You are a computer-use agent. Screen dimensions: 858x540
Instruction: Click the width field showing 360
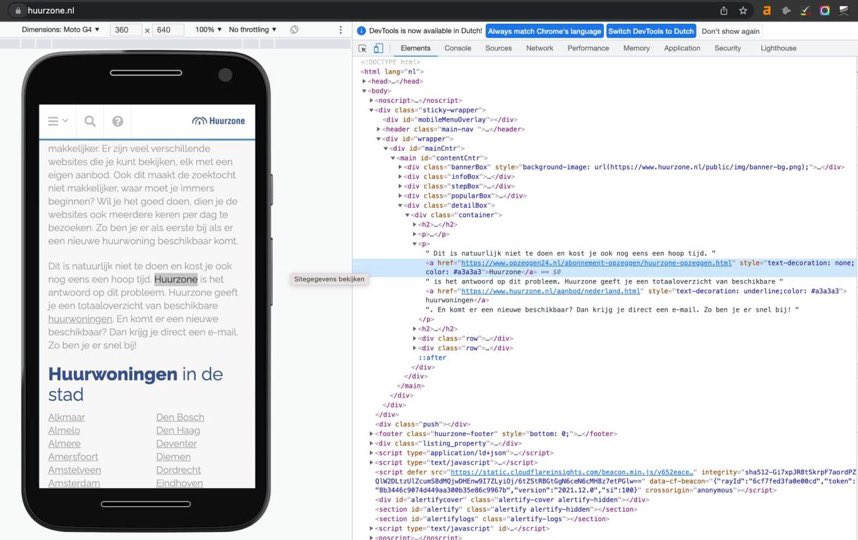point(125,30)
